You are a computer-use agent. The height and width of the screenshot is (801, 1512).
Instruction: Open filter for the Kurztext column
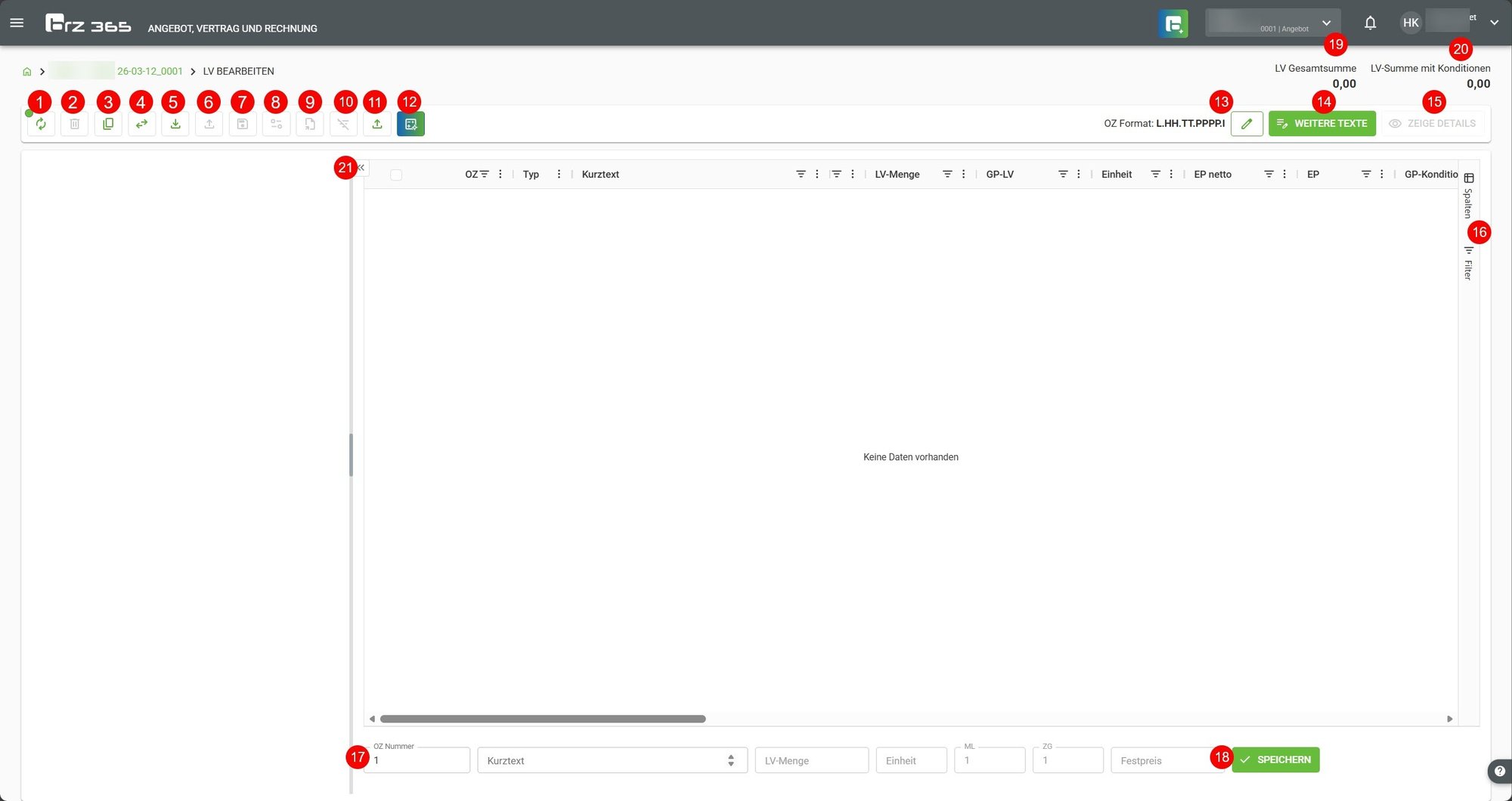pyautogui.click(x=801, y=175)
